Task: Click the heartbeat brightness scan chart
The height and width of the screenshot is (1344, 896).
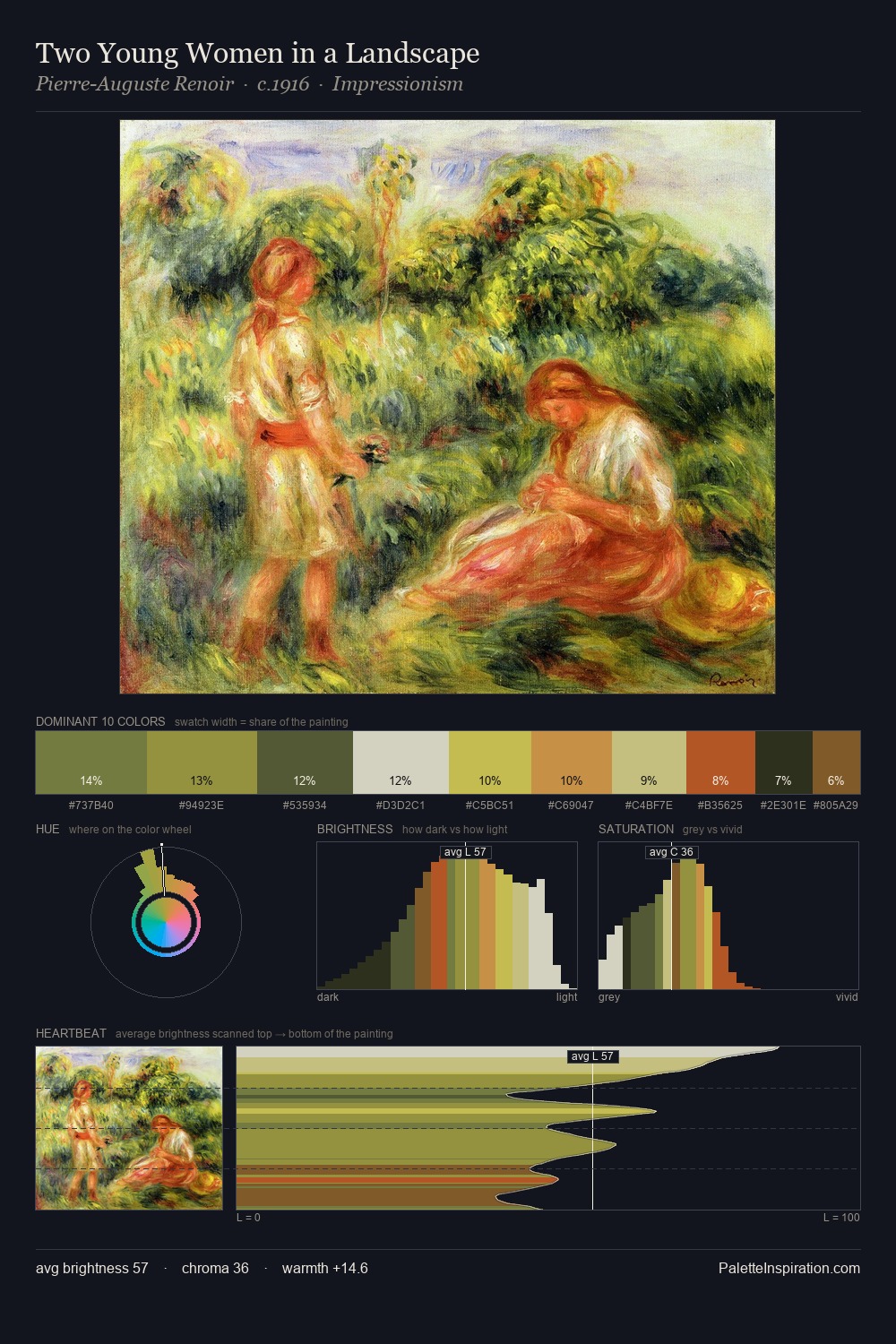Action: (548, 1128)
